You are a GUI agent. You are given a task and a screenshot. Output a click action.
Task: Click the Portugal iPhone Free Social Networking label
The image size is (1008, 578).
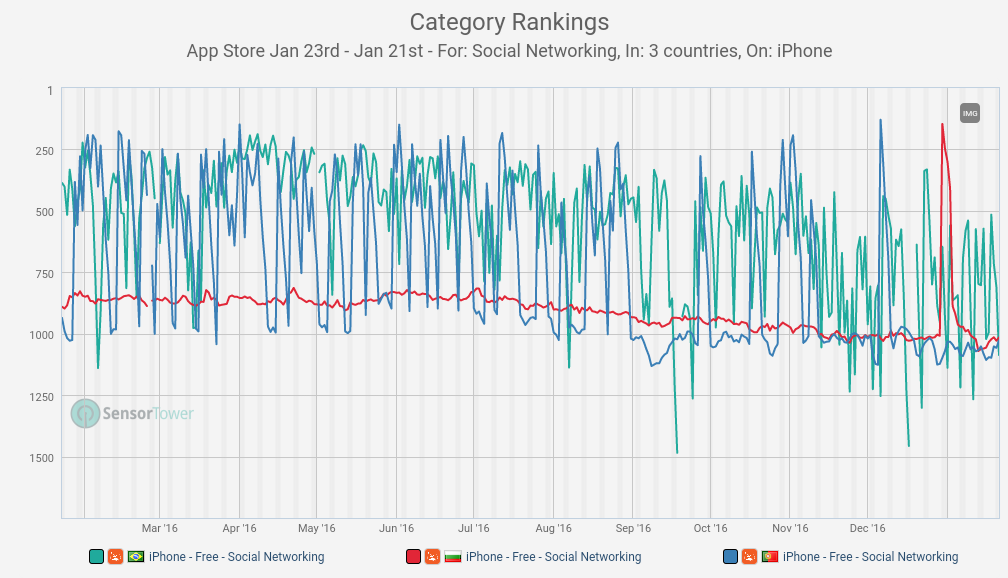(x=870, y=557)
